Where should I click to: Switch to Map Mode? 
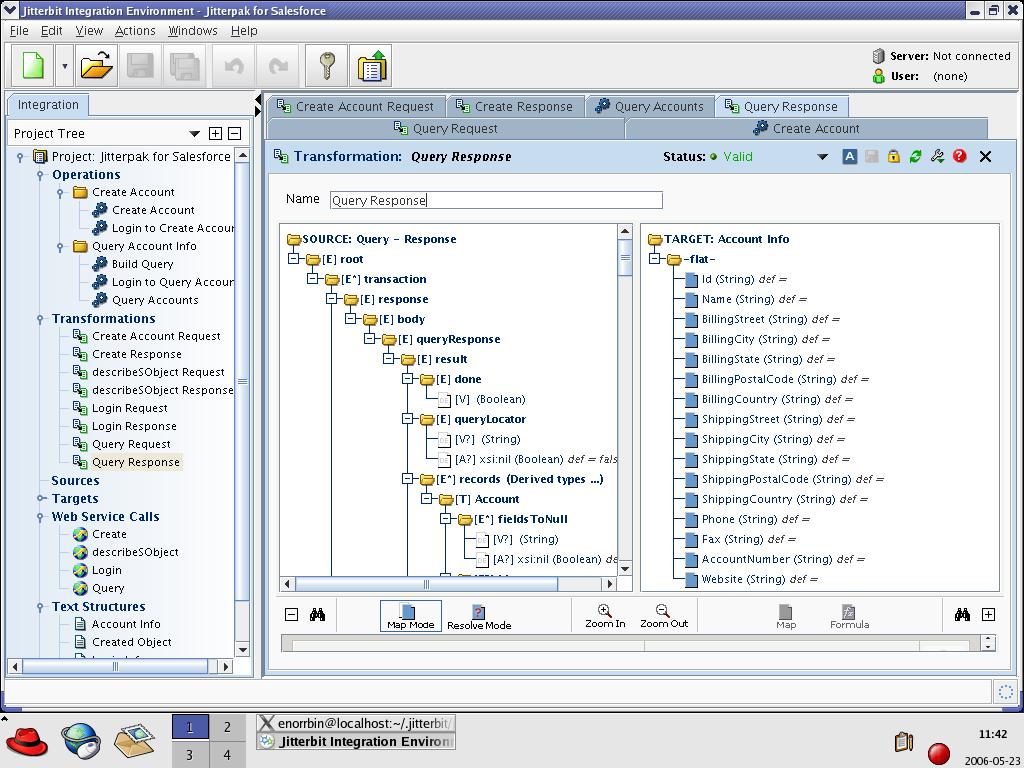coord(410,616)
